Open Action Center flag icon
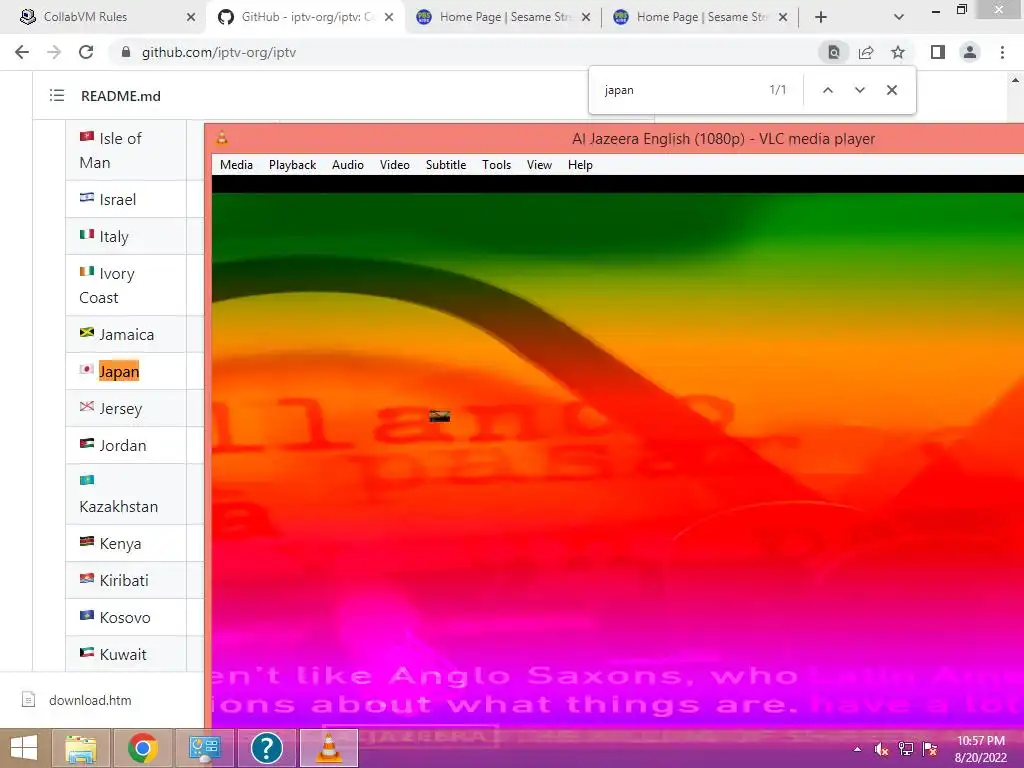 [x=930, y=749]
